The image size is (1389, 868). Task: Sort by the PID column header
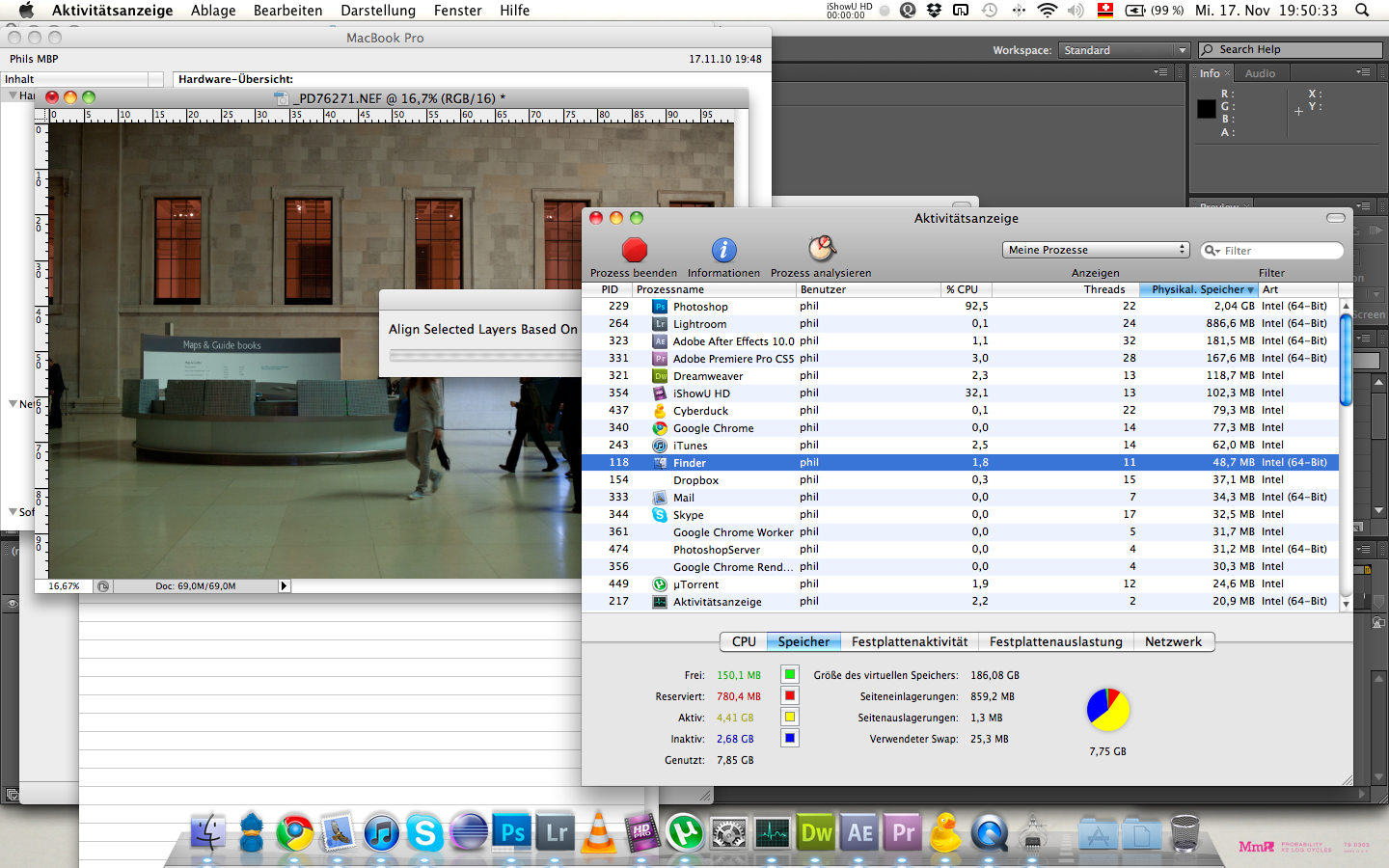tap(608, 289)
